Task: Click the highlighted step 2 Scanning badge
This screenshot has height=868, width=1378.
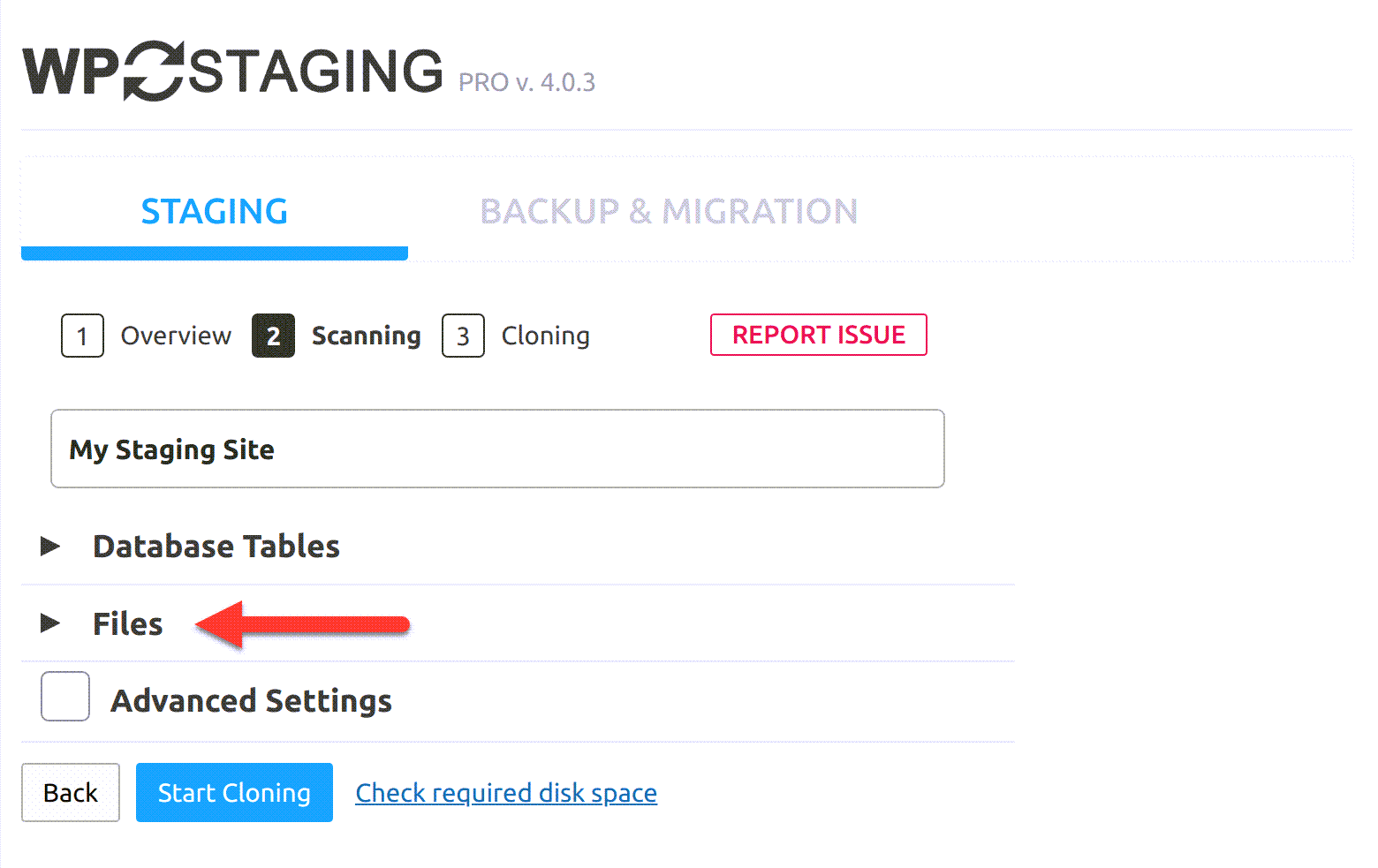Action: pyautogui.click(x=273, y=336)
